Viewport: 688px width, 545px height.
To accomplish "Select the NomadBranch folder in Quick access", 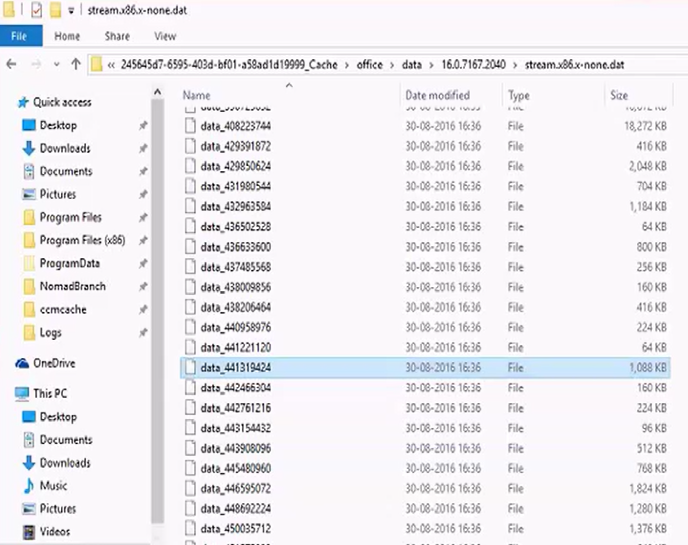I will (x=72, y=286).
